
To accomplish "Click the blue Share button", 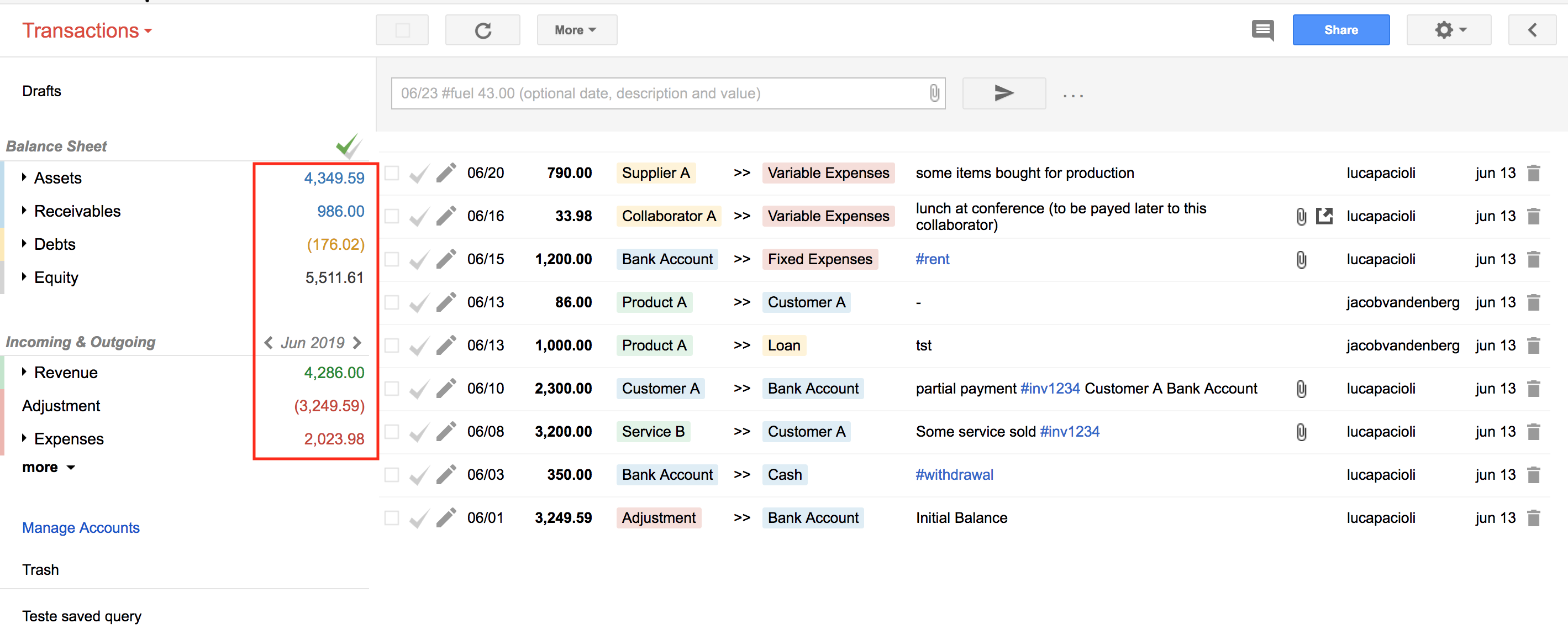I will click(1340, 30).
